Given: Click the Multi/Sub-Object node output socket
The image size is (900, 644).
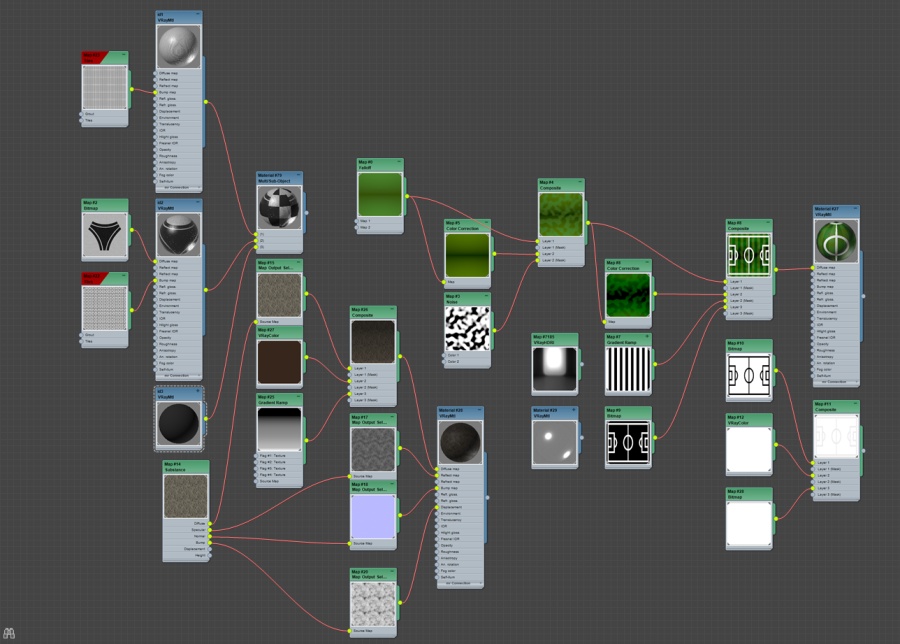Looking at the screenshot, I should (x=307, y=212).
